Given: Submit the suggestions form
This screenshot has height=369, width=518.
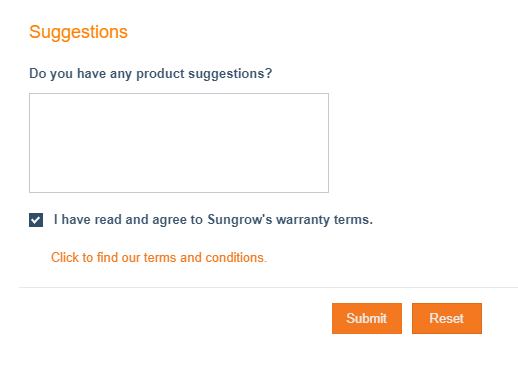Looking at the screenshot, I should [x=367, y=318].
